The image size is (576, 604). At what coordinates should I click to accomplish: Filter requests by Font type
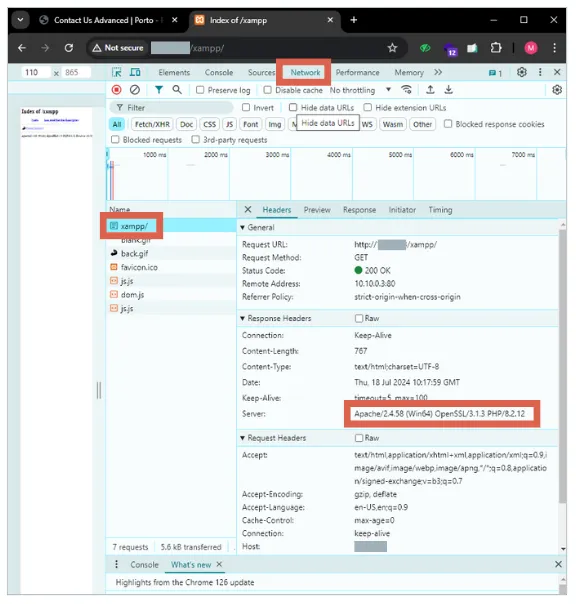point(250,124)
